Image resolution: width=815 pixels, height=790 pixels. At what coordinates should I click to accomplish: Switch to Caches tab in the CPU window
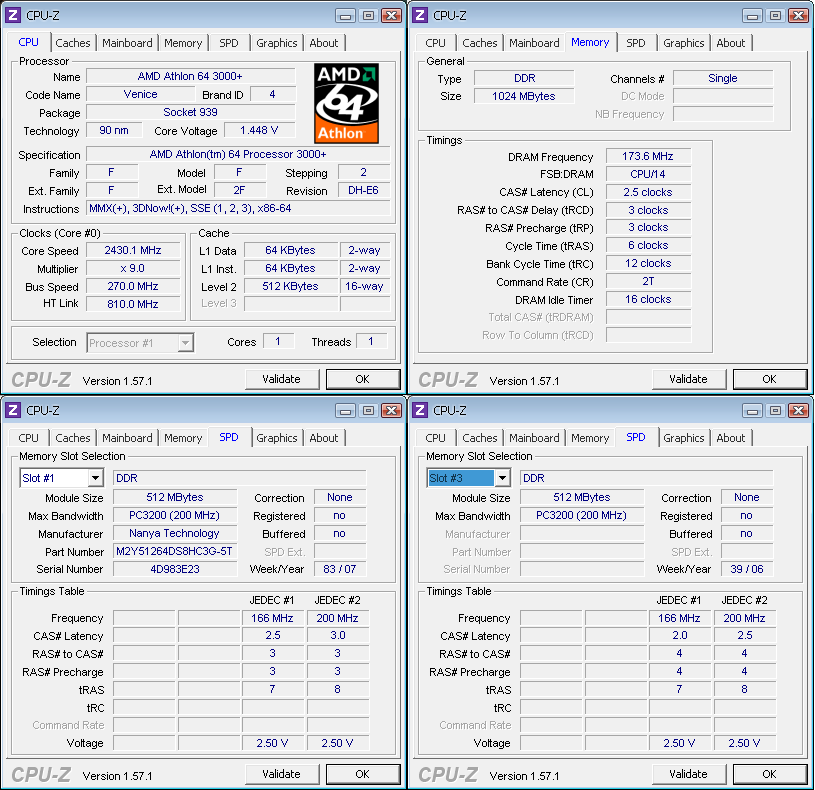click(x=73, y=43)
